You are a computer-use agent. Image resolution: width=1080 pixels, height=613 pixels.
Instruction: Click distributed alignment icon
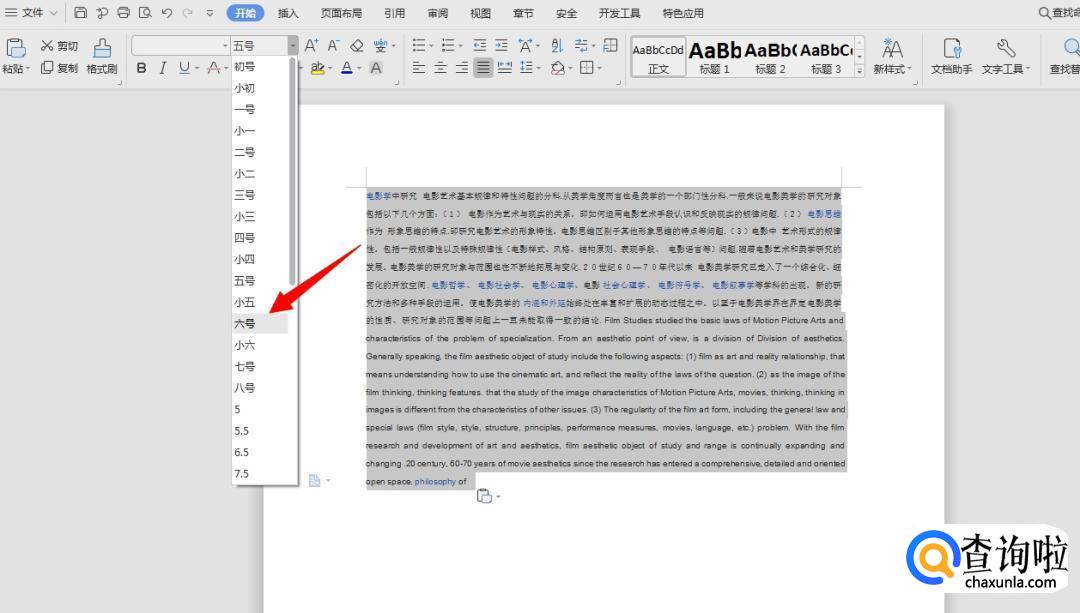(505, 67)
